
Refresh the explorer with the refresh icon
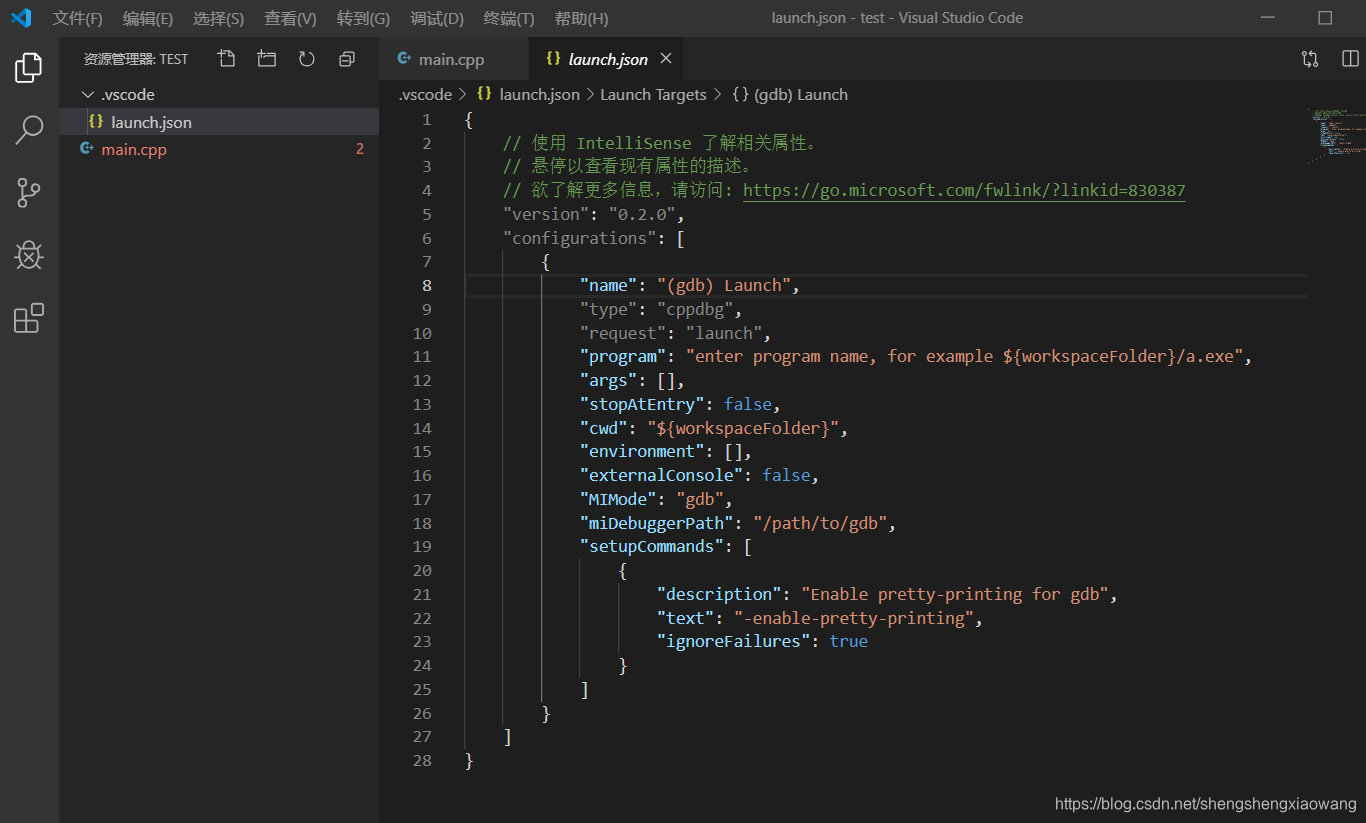(x=307, y=59)
